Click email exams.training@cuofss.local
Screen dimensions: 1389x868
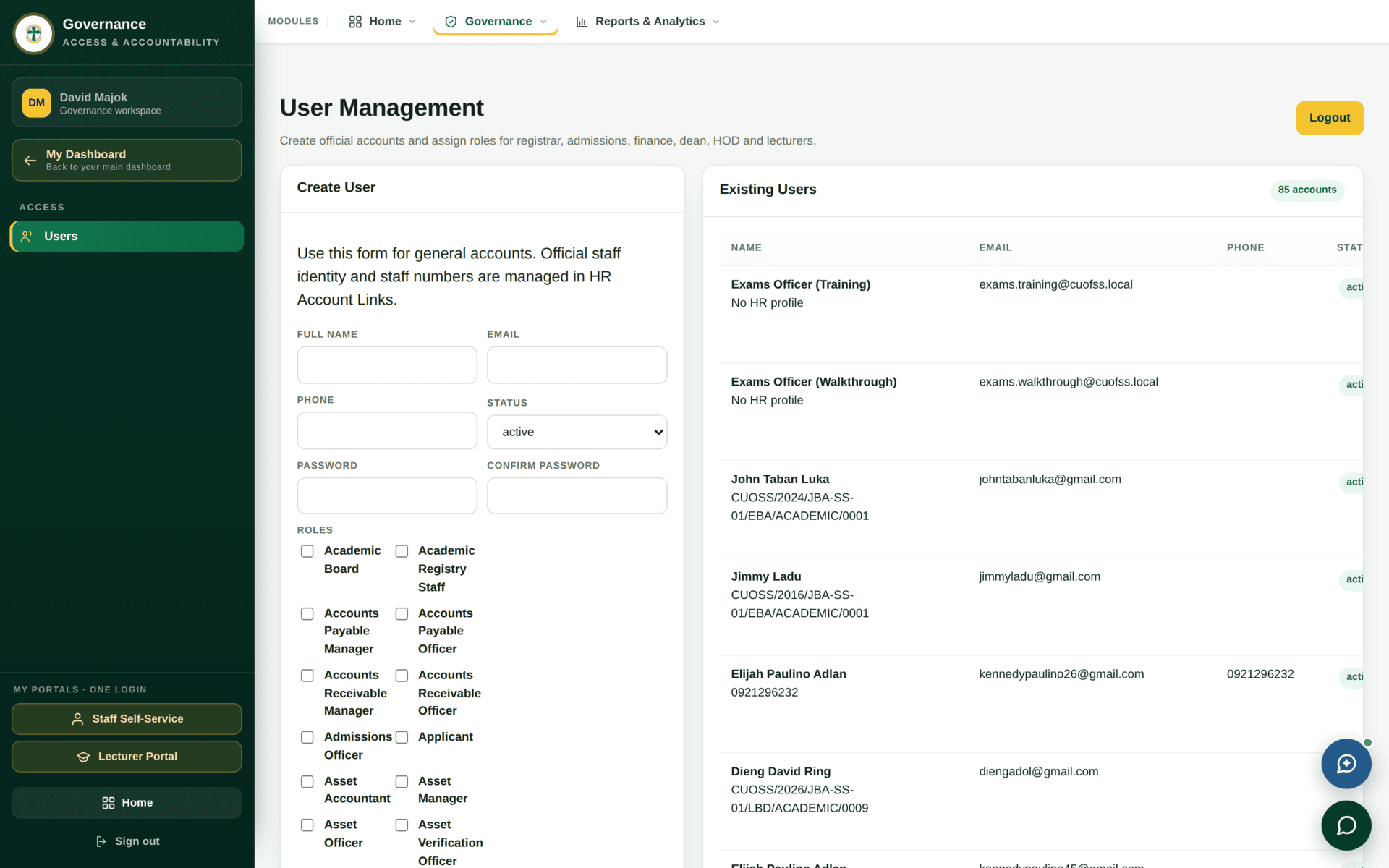coord(1055,284)
